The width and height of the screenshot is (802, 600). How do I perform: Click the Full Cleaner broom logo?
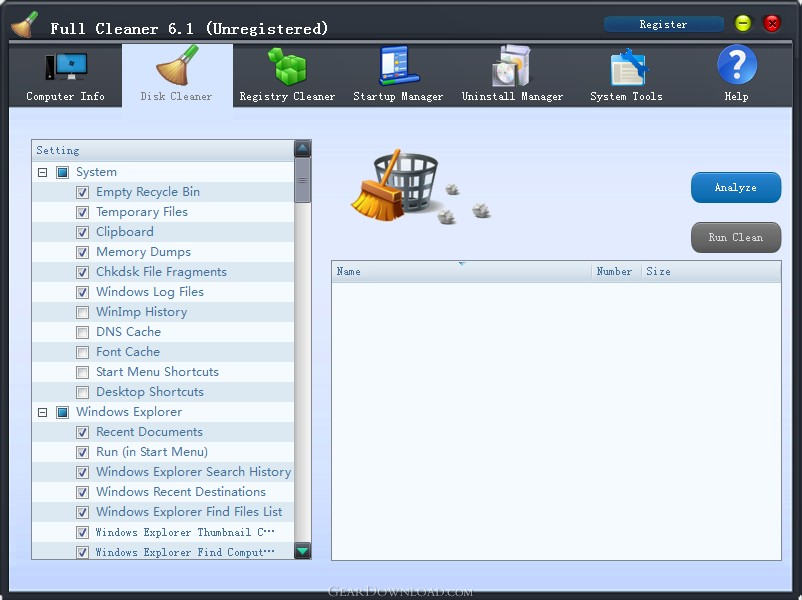pos(25,24)
